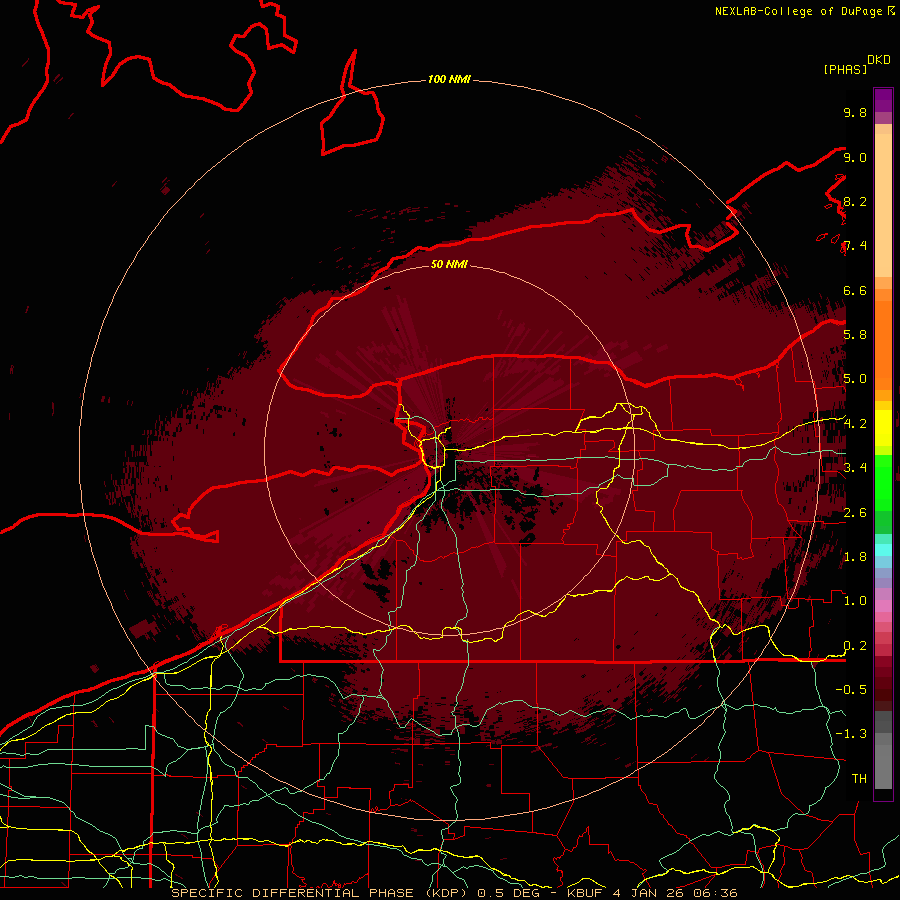Click the 100 NMI range ring label
The width and height of the screenshot is (900, 900).
coord(449,79)
